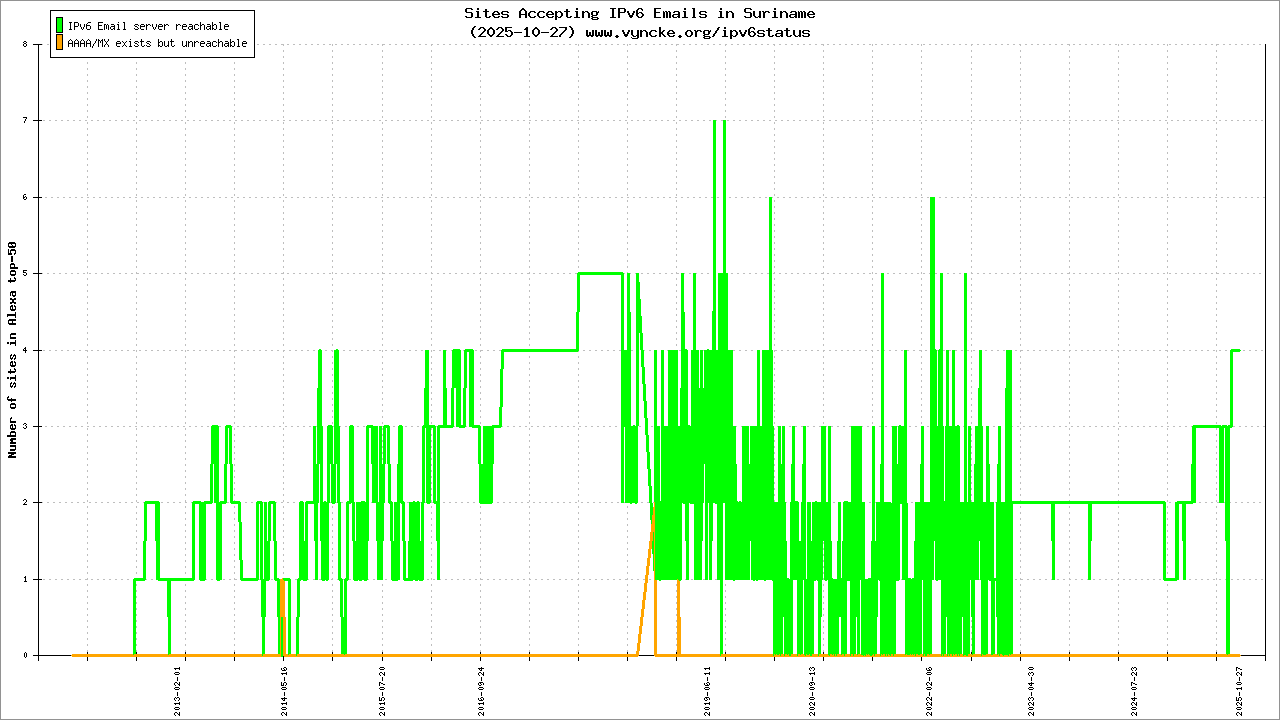Click the 2019-06-11 date label on the x-axis

point(708,685)
